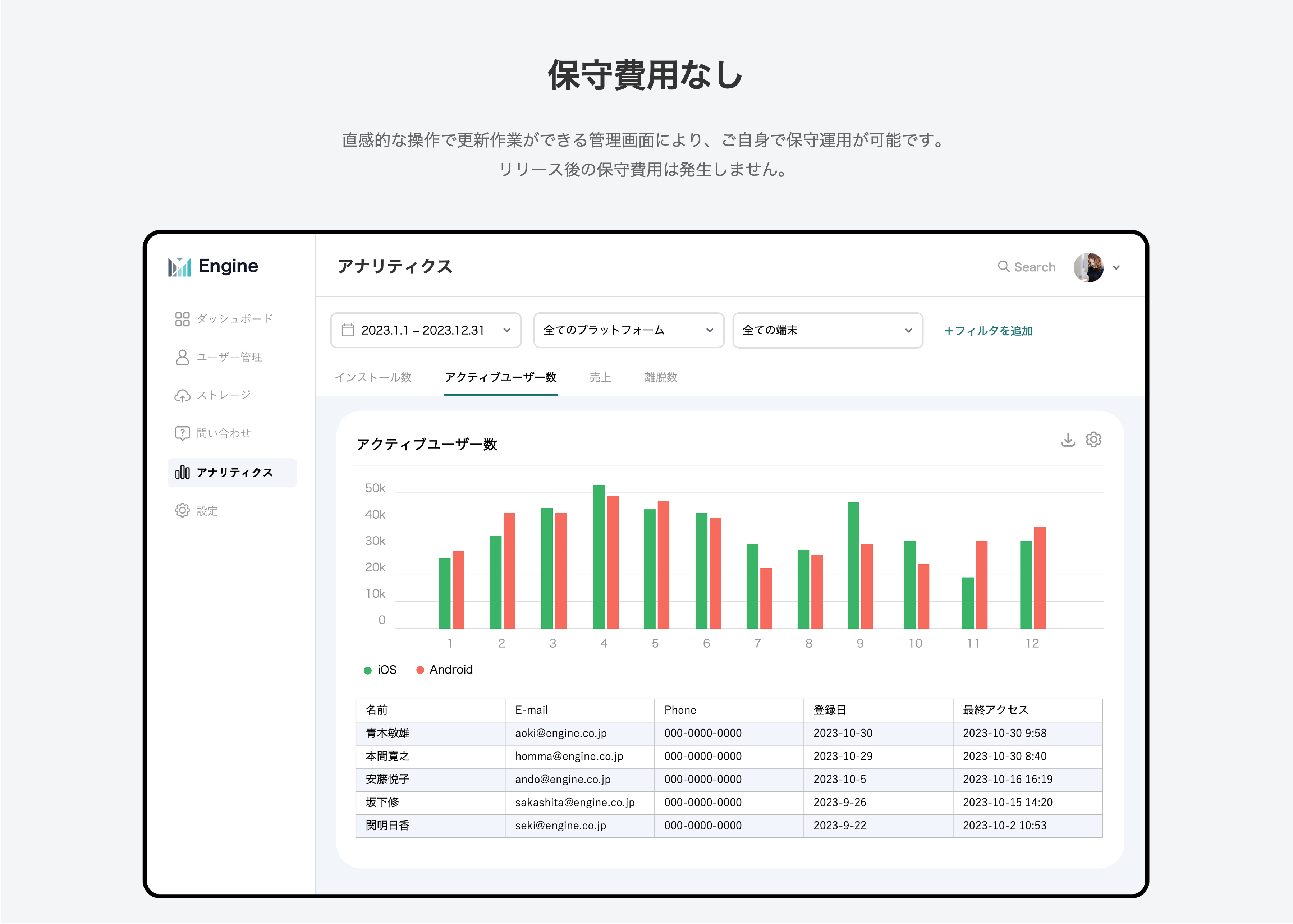Download the active users chart
1293x924 pixels.
(x=1068, y=440)
